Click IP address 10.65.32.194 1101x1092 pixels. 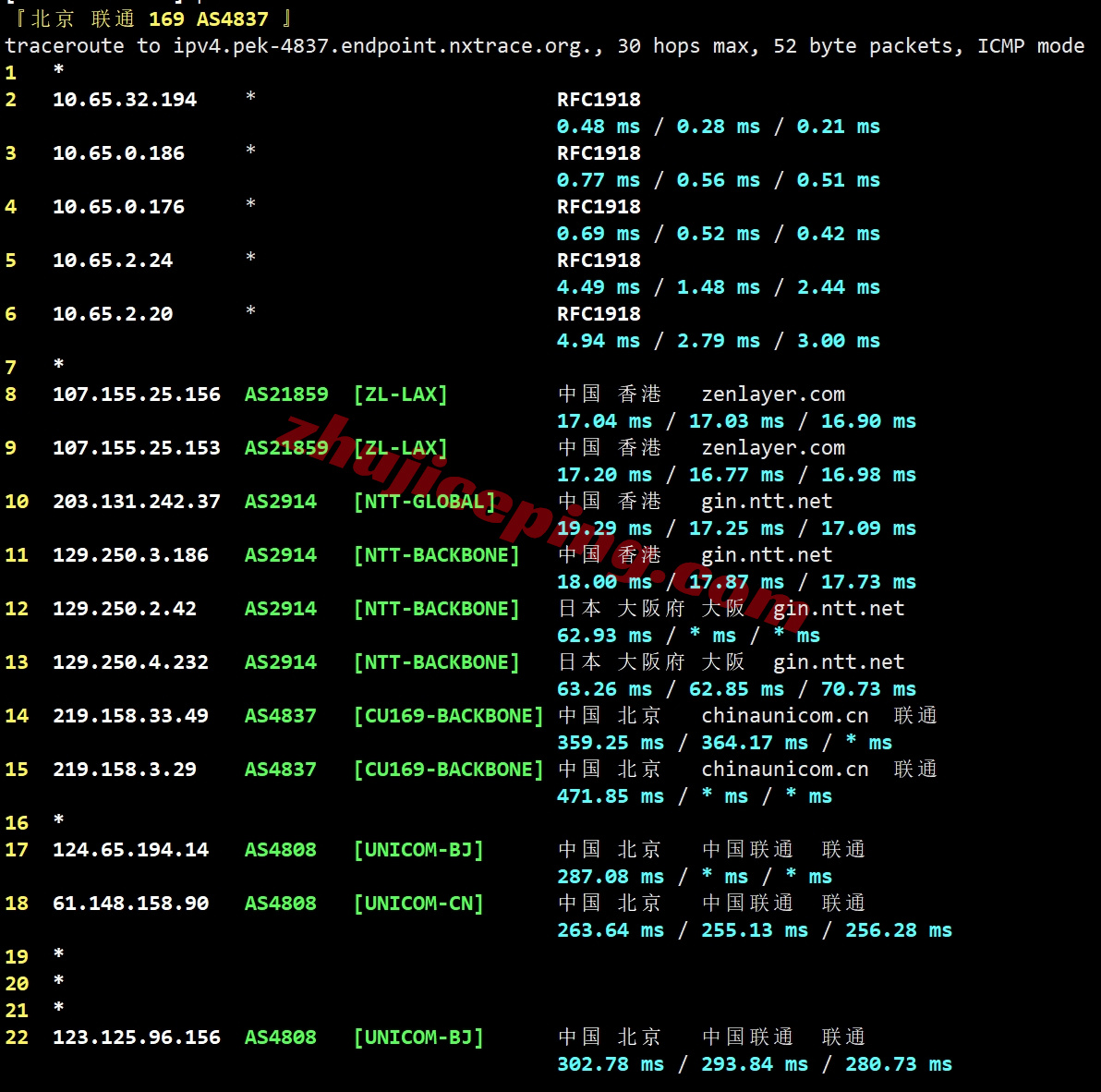coord(125,100)
